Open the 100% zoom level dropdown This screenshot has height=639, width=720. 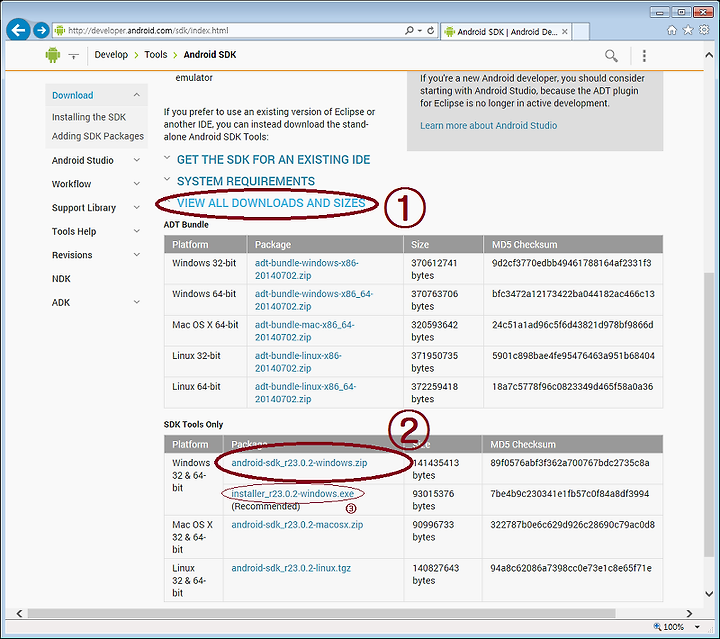[697, 627]
